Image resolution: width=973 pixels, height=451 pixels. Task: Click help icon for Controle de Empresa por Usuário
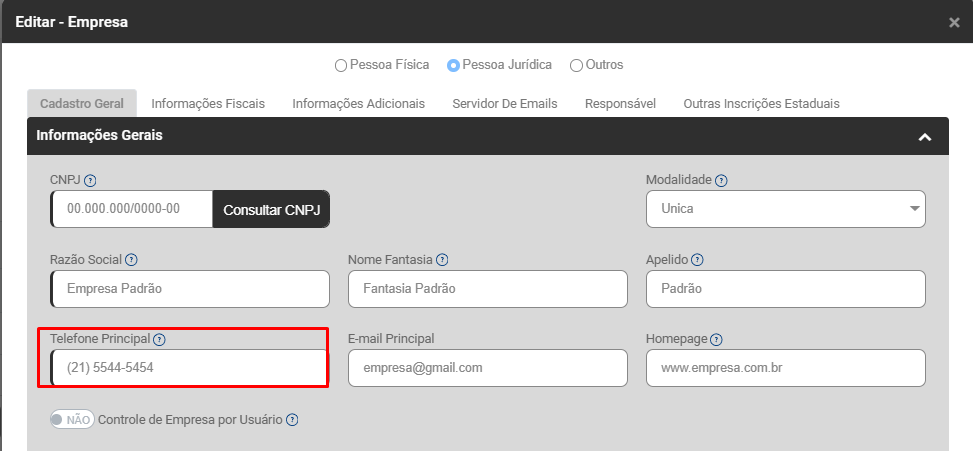pyautogui.click(x=292, y=420)
